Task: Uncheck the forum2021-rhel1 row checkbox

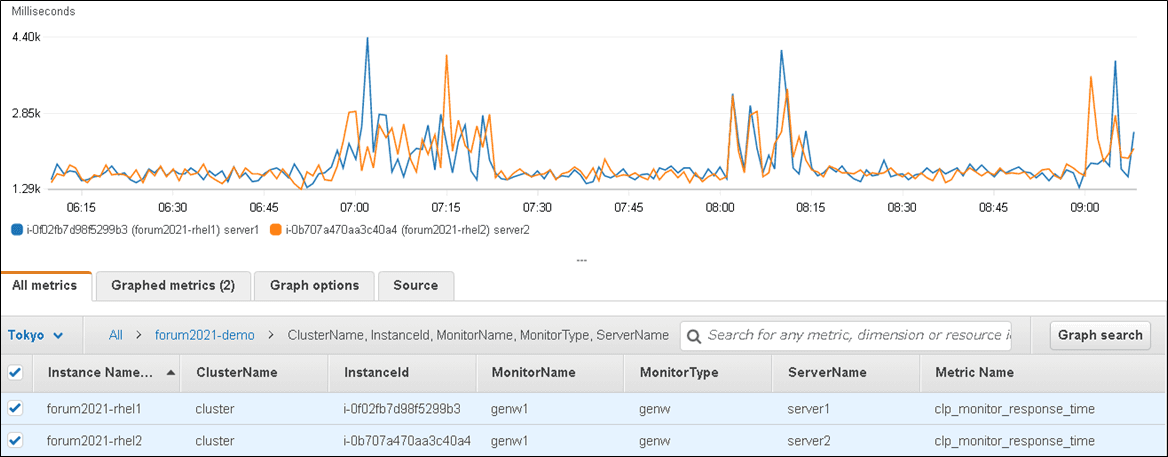Action: coord(15,408)
